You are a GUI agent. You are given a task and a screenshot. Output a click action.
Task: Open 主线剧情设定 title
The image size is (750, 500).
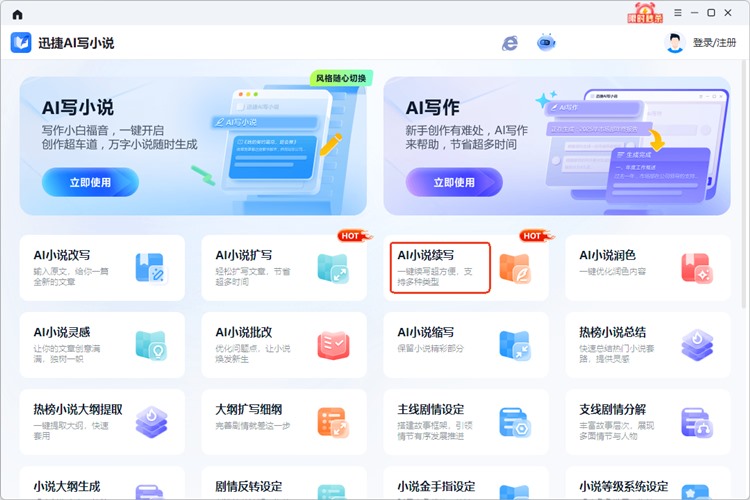click(x=430, y=409)
